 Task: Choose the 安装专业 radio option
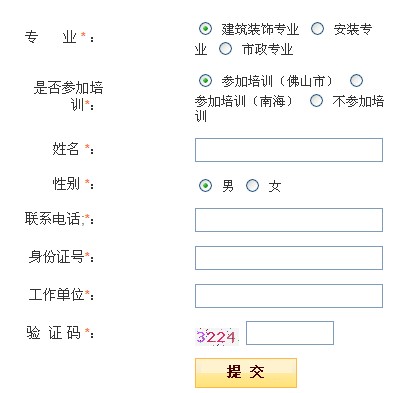pos(317,29)
